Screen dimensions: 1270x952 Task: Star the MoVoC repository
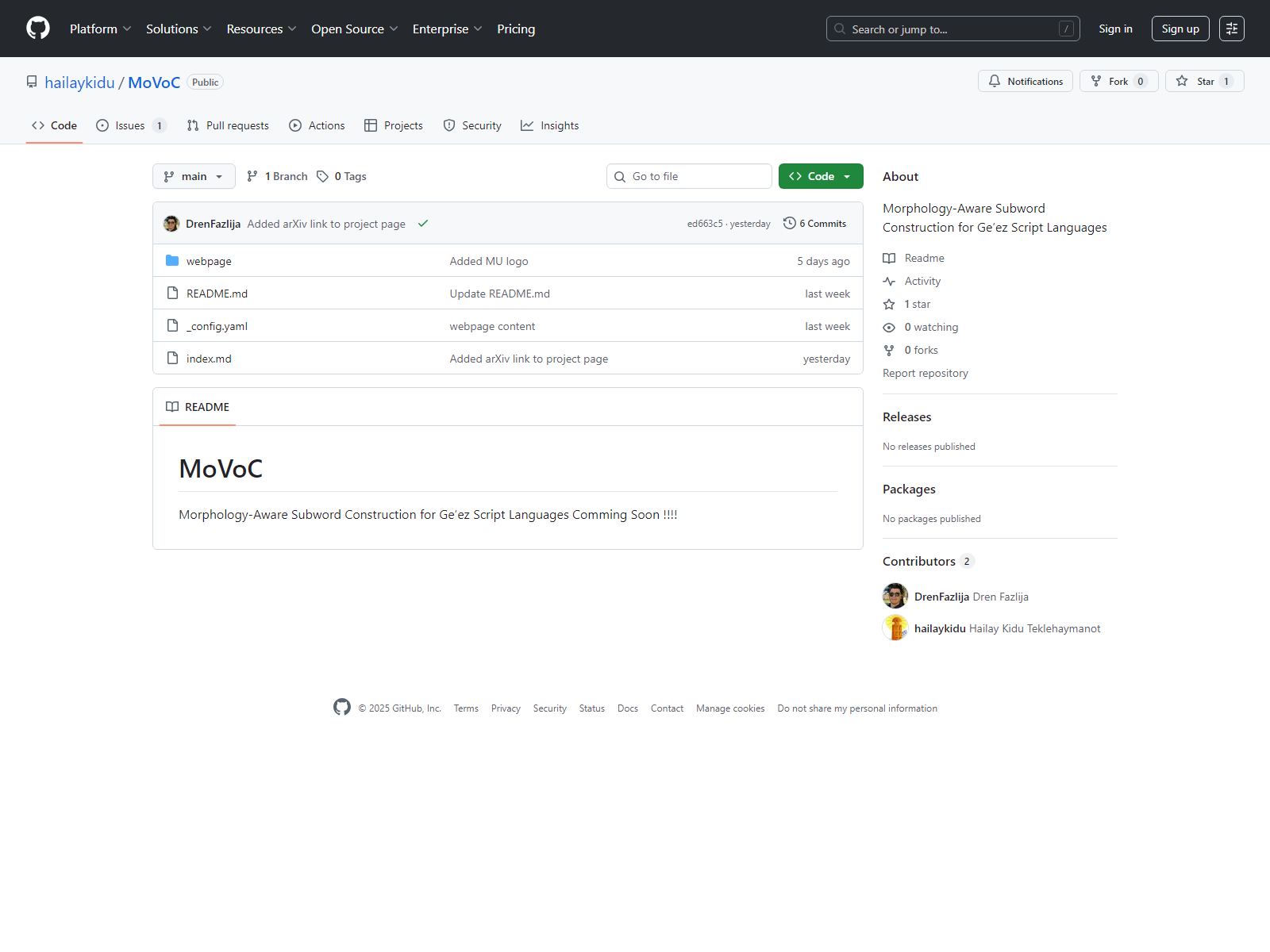[x=1205, y=81]
